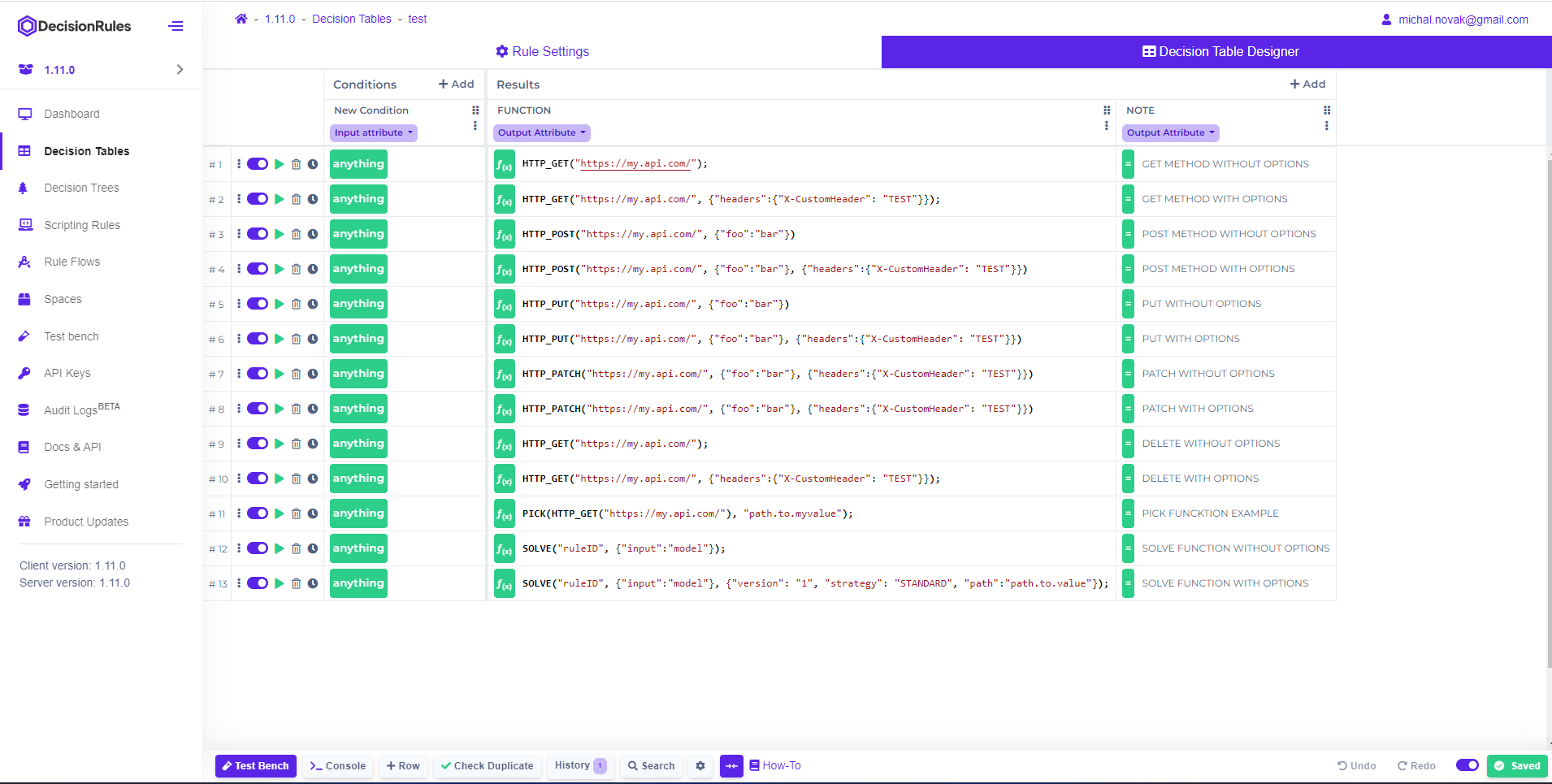1552x784 pixels.
Task: Disable the toggle on rule row #2
Action: coord(258,198)
